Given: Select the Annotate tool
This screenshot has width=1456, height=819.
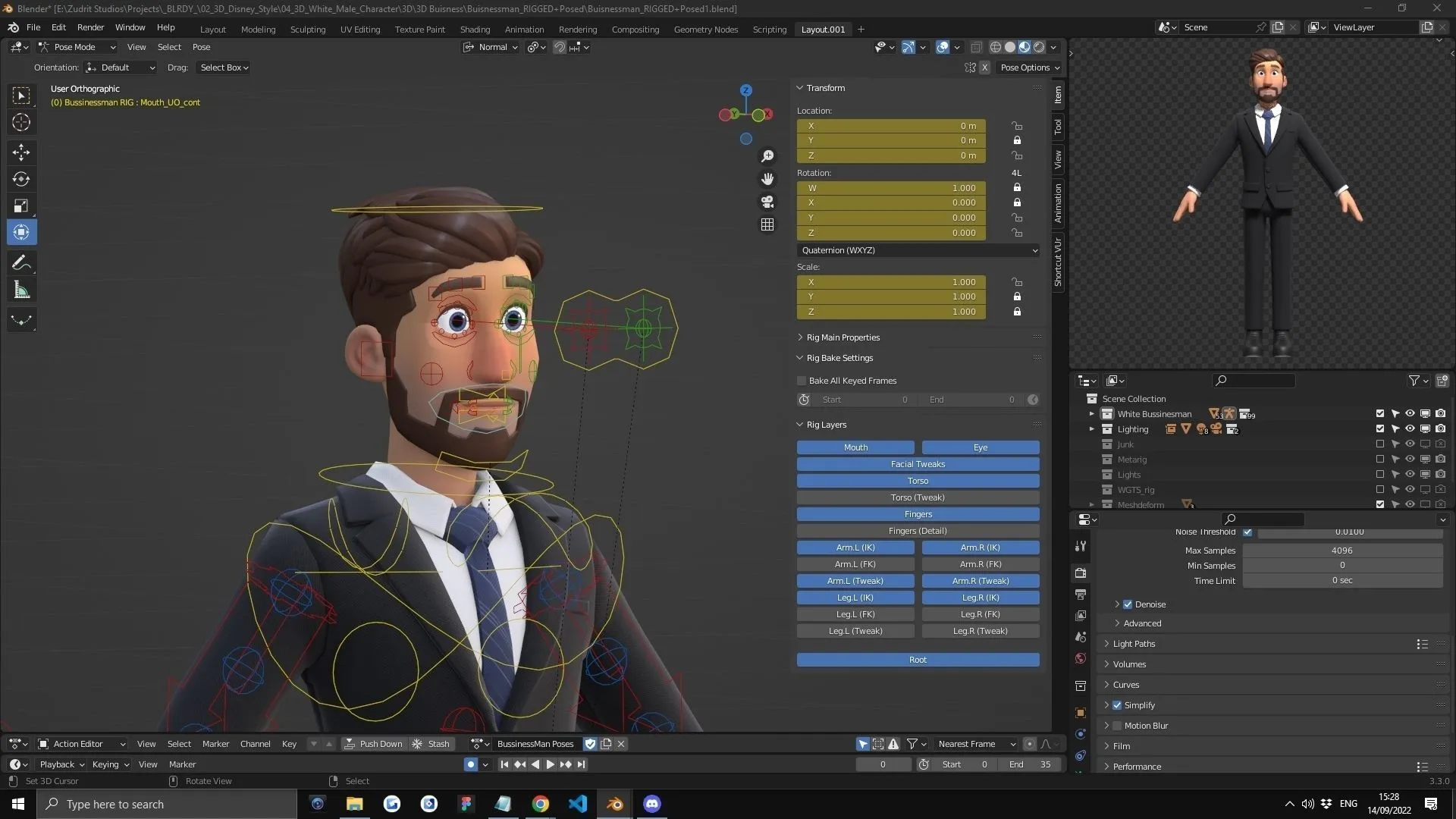Looking at the screenshot, I should 21,262.
